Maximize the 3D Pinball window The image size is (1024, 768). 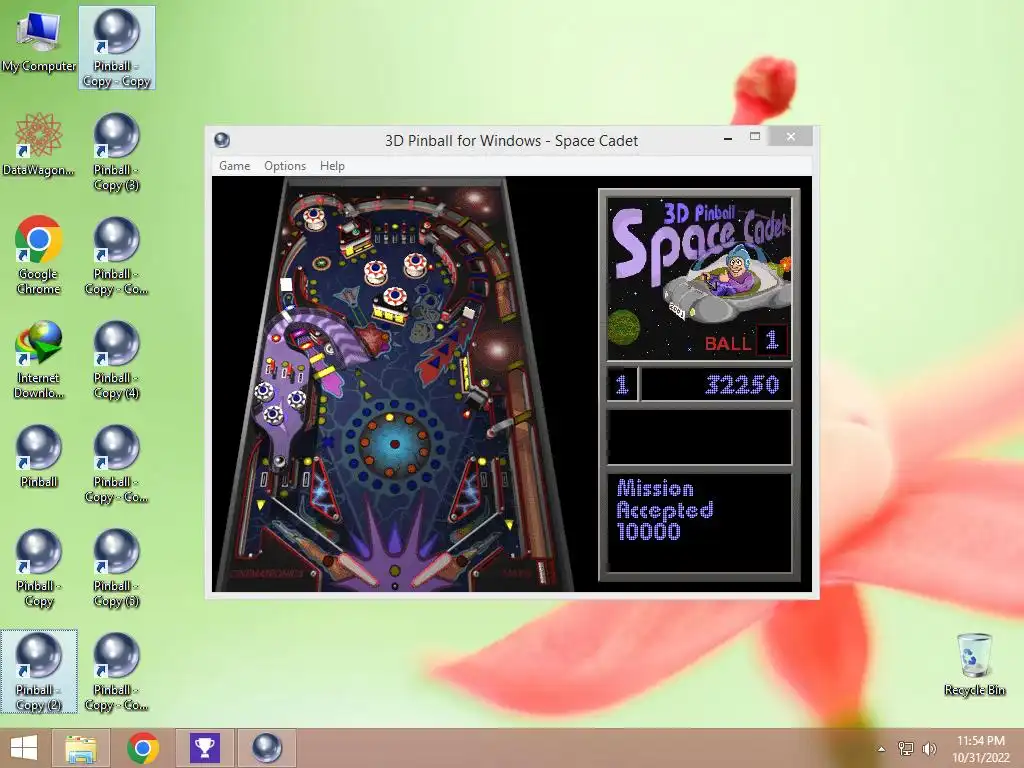pyautogui.click(x=755, y=137)
